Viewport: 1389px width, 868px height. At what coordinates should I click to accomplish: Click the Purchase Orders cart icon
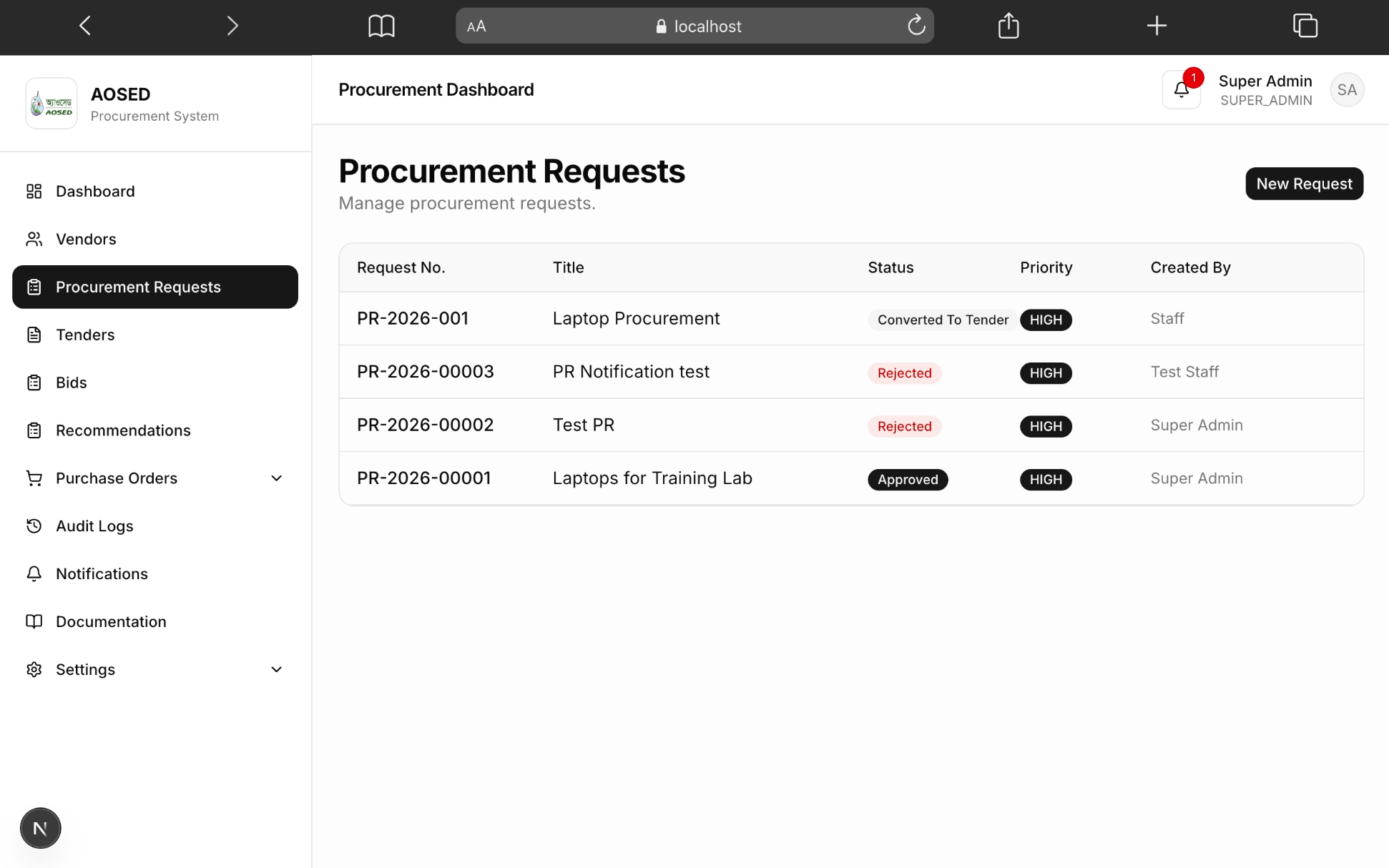point(34,478)
